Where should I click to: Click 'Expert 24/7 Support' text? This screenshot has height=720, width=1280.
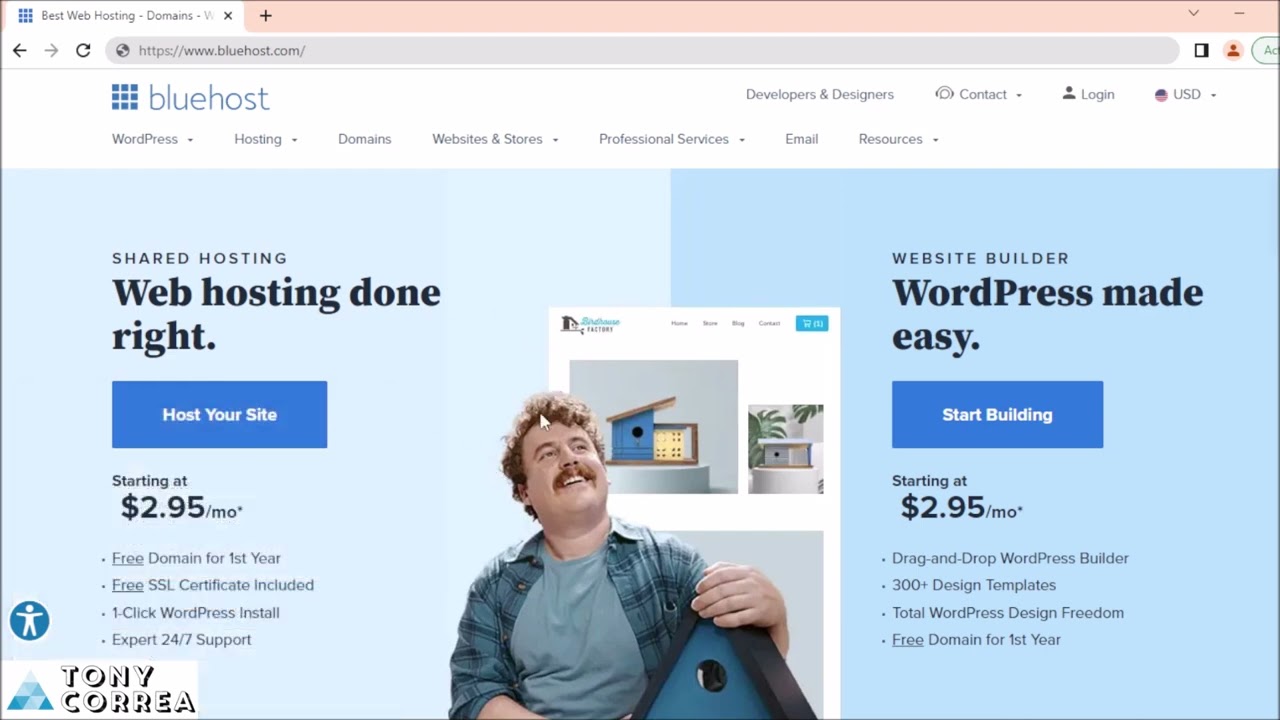tap(181, 639)
